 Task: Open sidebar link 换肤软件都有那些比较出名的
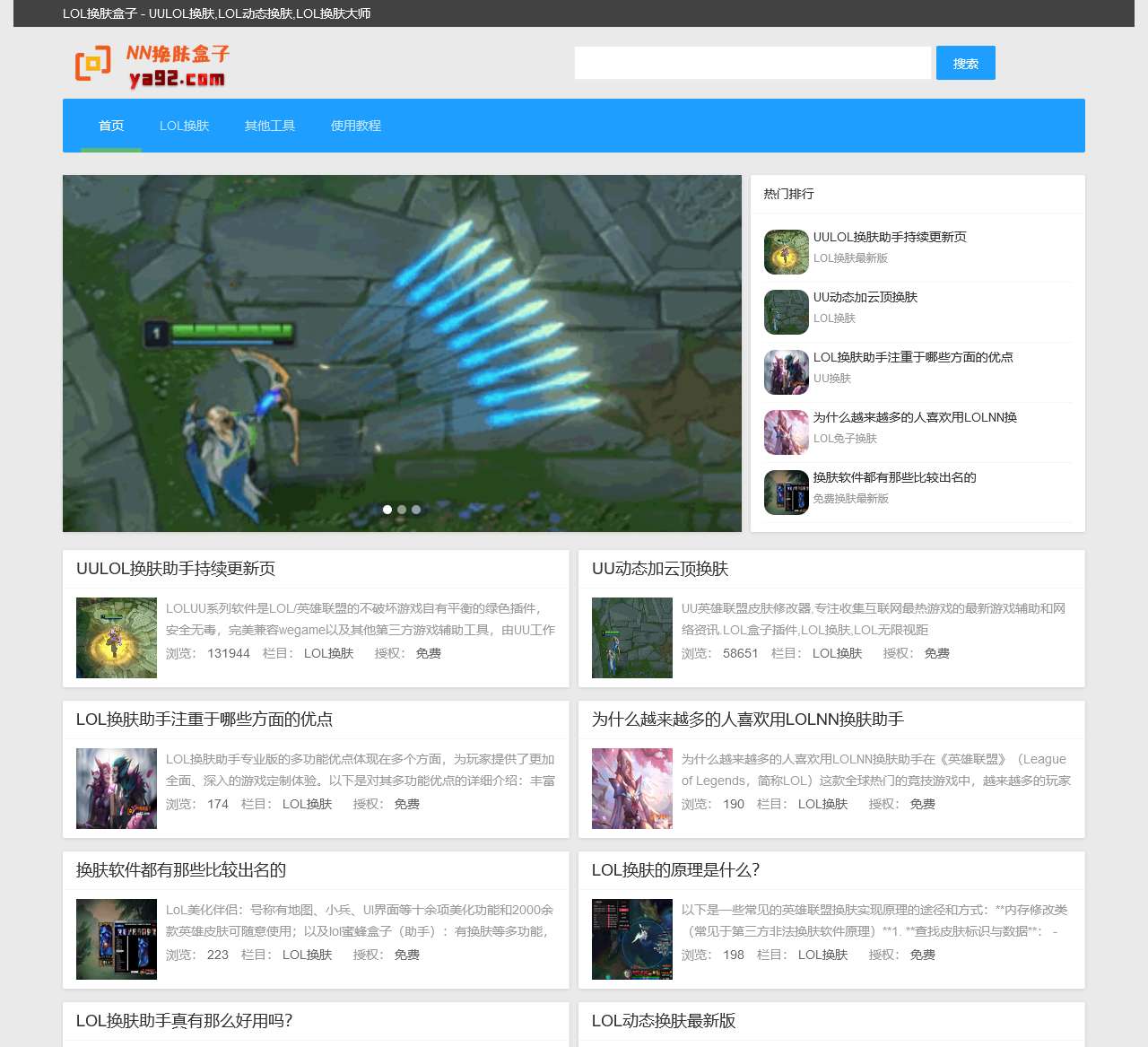pyautogui.click(x=895, y=477)
